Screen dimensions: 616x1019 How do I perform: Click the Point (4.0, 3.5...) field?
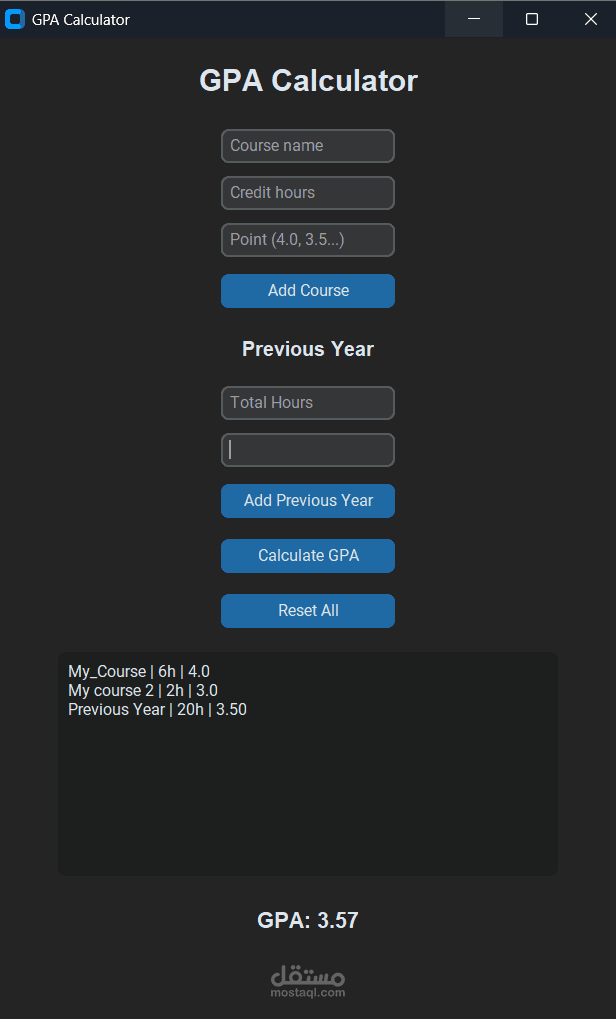(x=308, y=239)
